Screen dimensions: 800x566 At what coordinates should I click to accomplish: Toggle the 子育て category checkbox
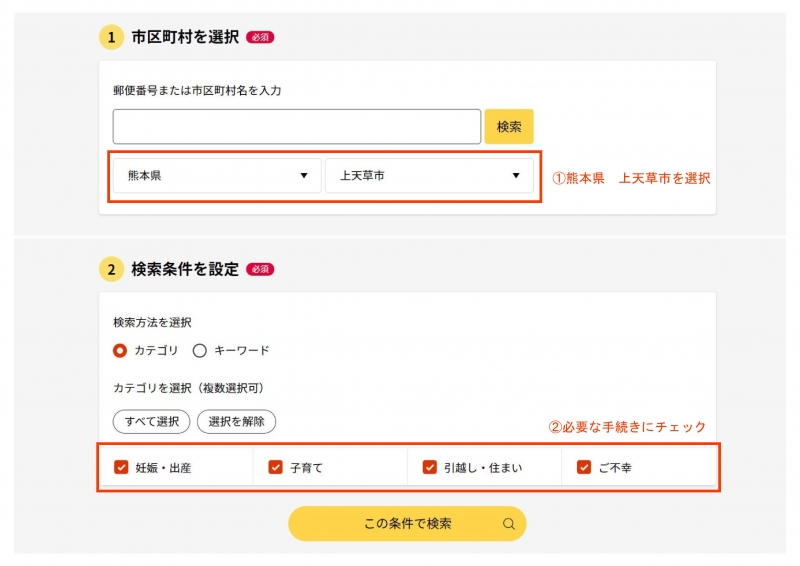[276, 467]
